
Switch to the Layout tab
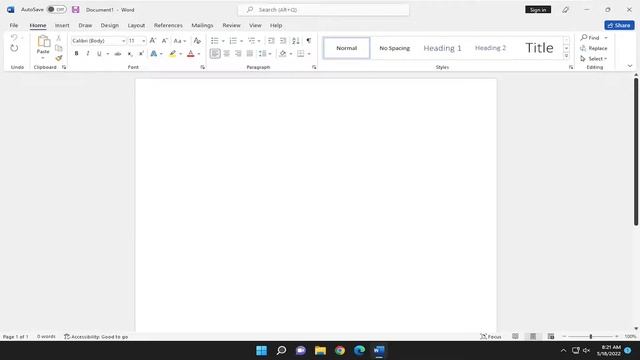pyautogui.click(x=136, y=25)
